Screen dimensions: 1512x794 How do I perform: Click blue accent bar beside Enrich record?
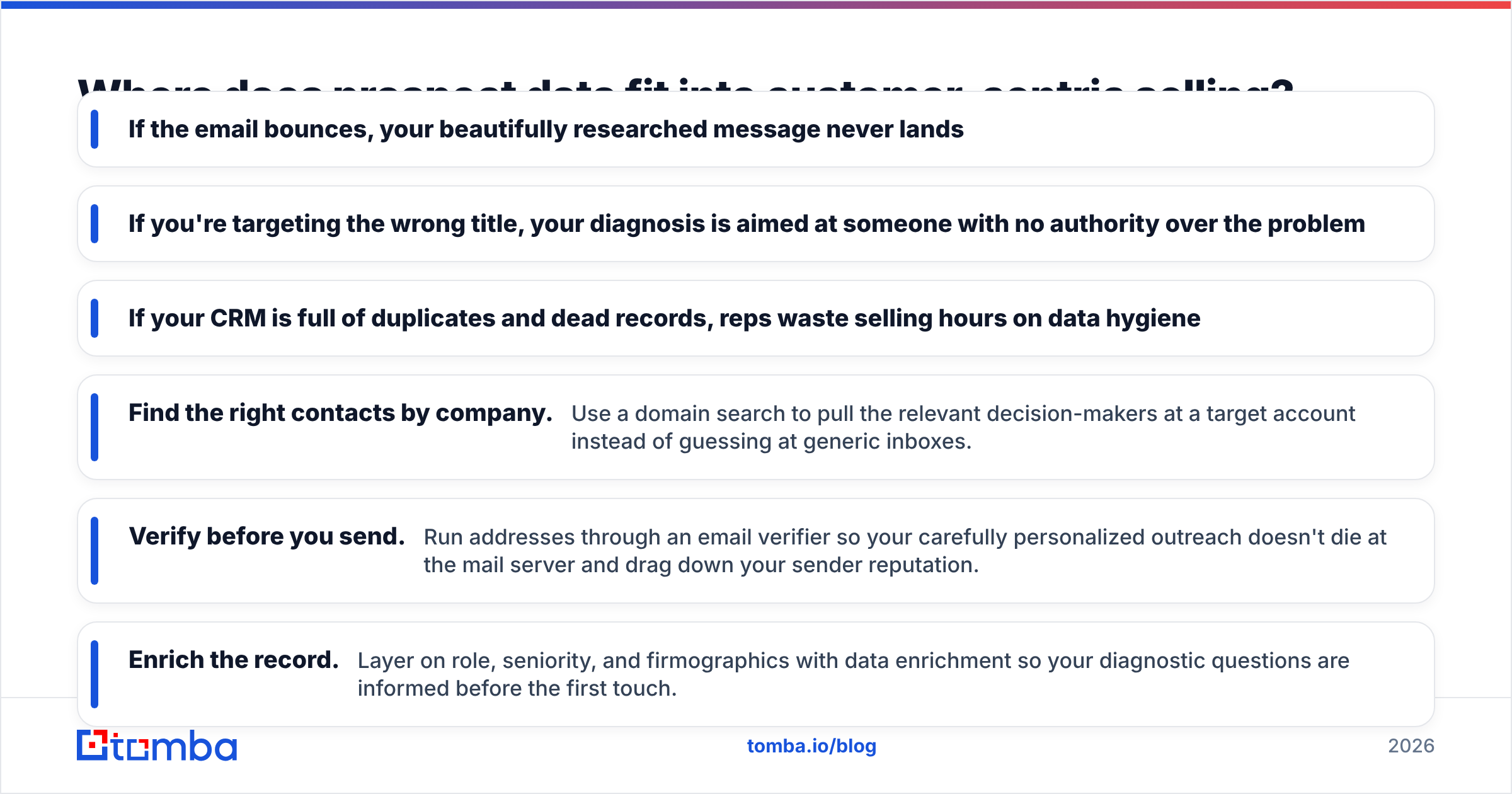point(94,674)
